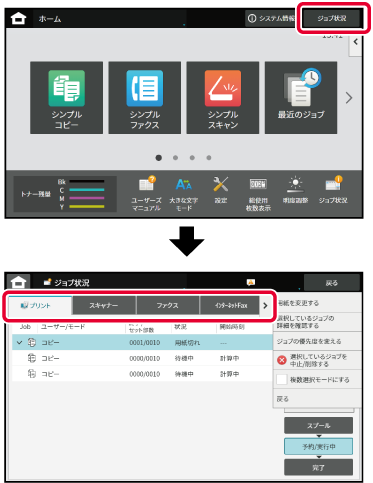The height and width of the screenshot is (483, 373).
Task: Choose ジョブの優先度を変える
Action: [x=317, y=341]
